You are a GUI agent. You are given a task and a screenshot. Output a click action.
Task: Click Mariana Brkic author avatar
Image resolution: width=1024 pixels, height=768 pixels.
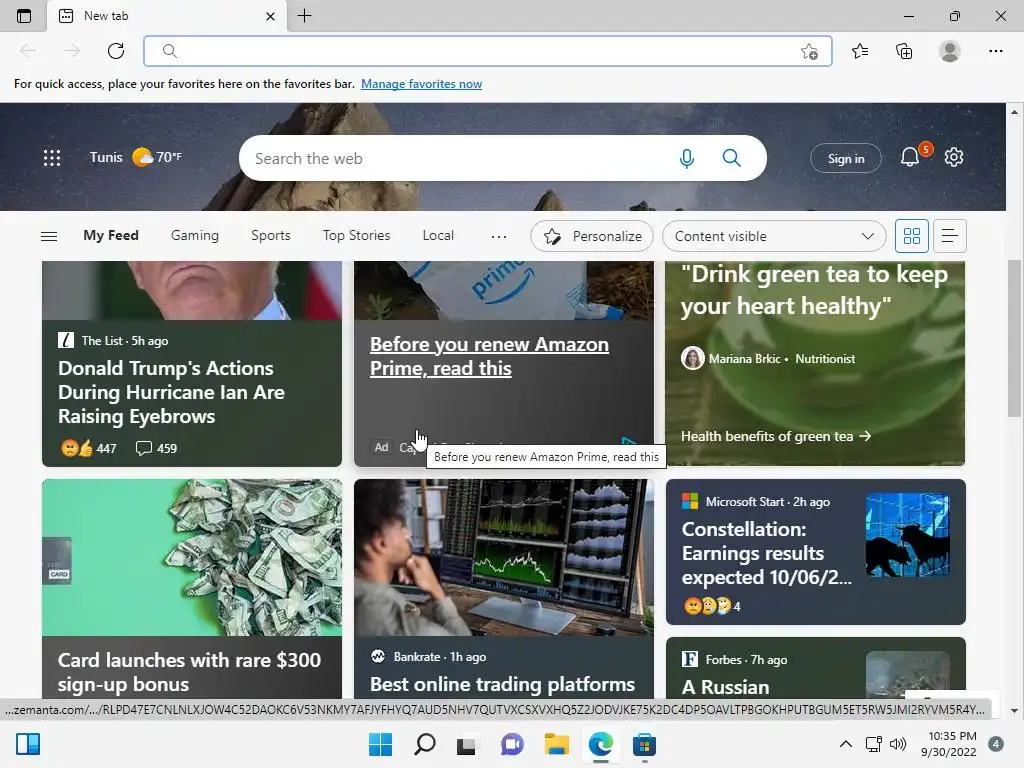pos(692,358)
